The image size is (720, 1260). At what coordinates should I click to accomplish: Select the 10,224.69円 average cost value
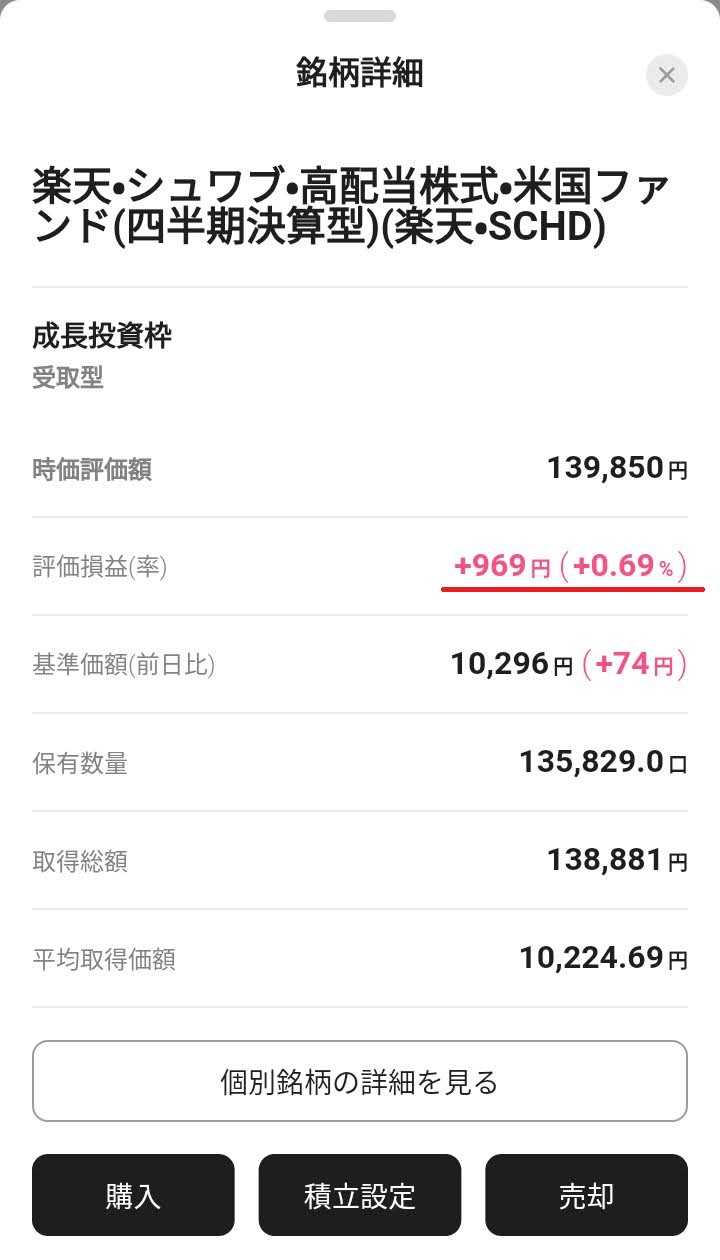click(603, 958)
